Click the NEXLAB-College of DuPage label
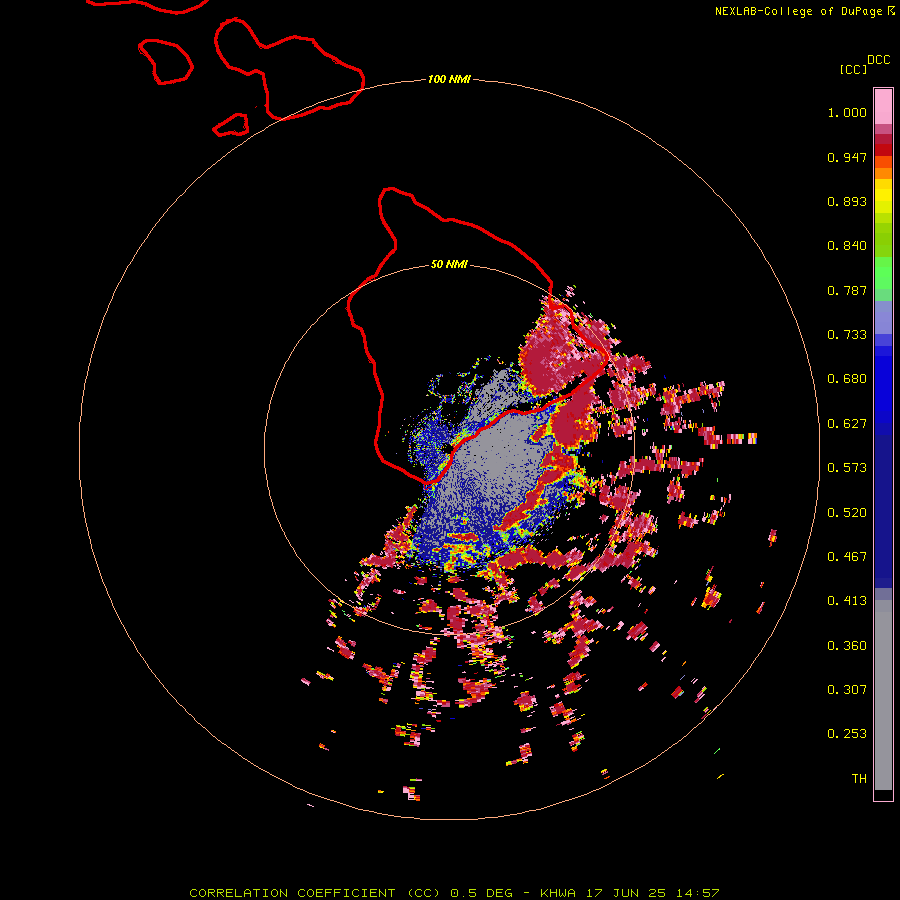The width and height of the screenshot is (900, 900). [799, 11]
